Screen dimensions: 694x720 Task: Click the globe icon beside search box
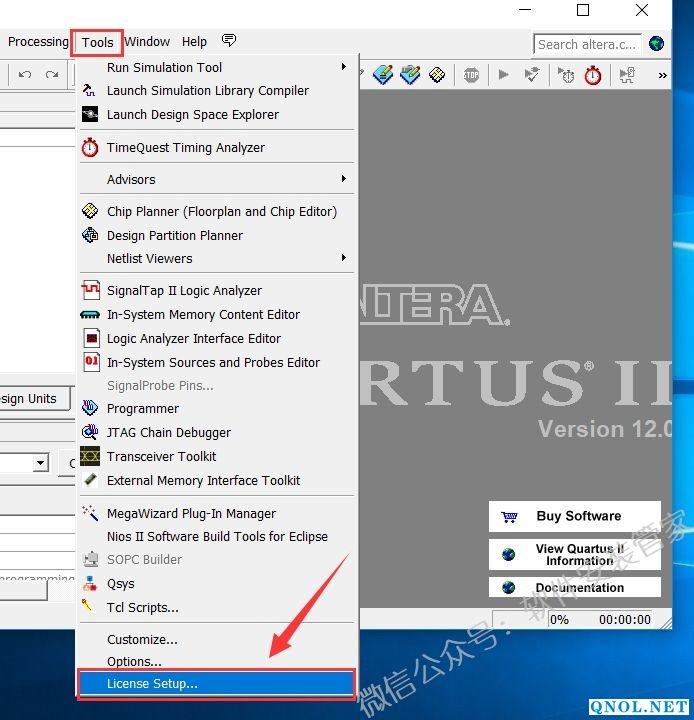pos(656,43)
